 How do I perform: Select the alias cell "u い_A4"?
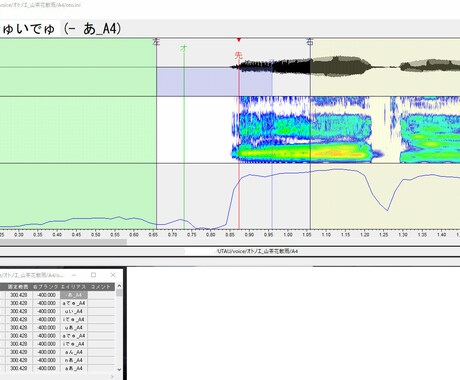click(x=74, y=311)
